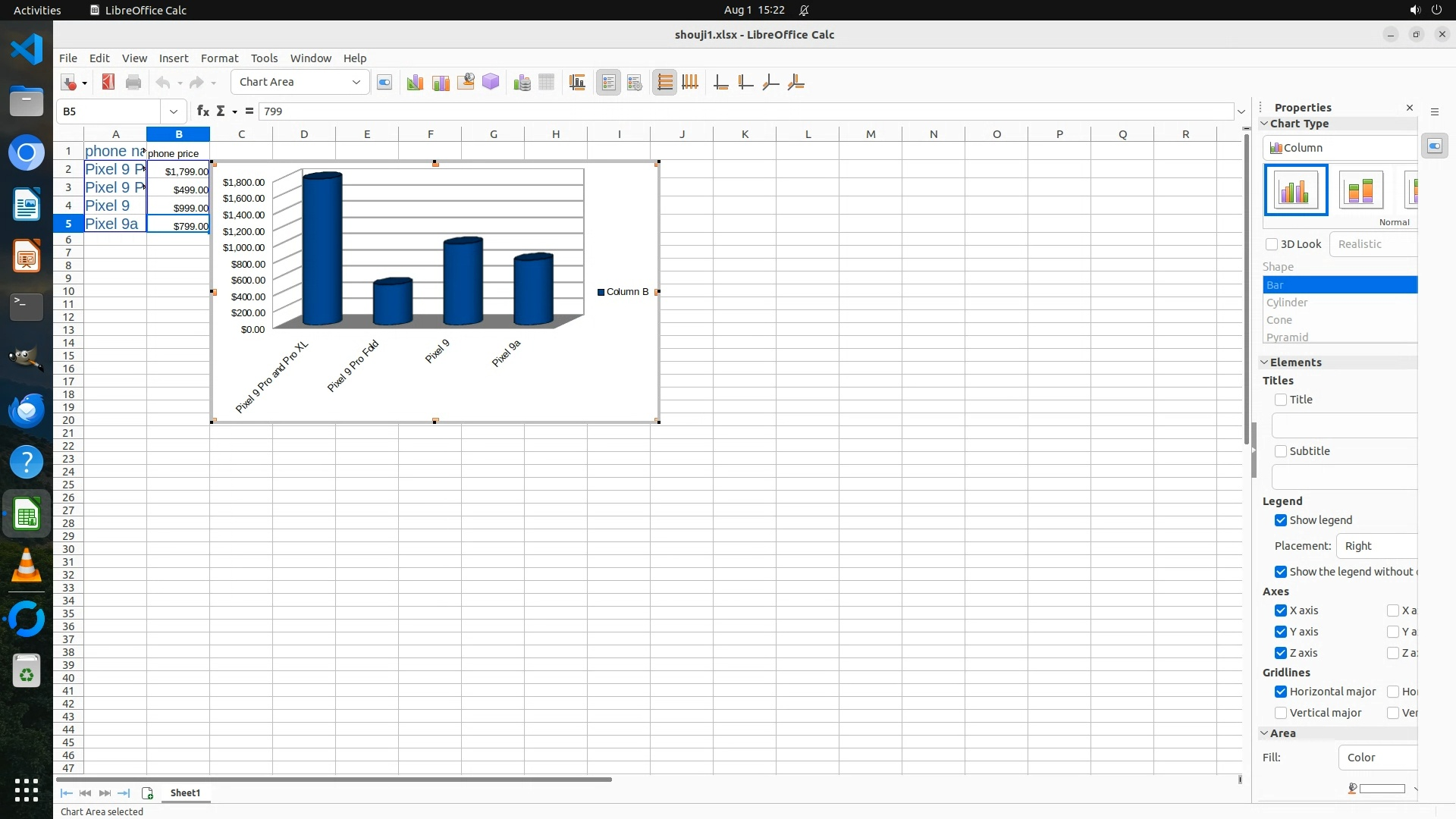Toggle Vertical Grids toolbar icon
Screen dimensions: 1456x819
690,83
